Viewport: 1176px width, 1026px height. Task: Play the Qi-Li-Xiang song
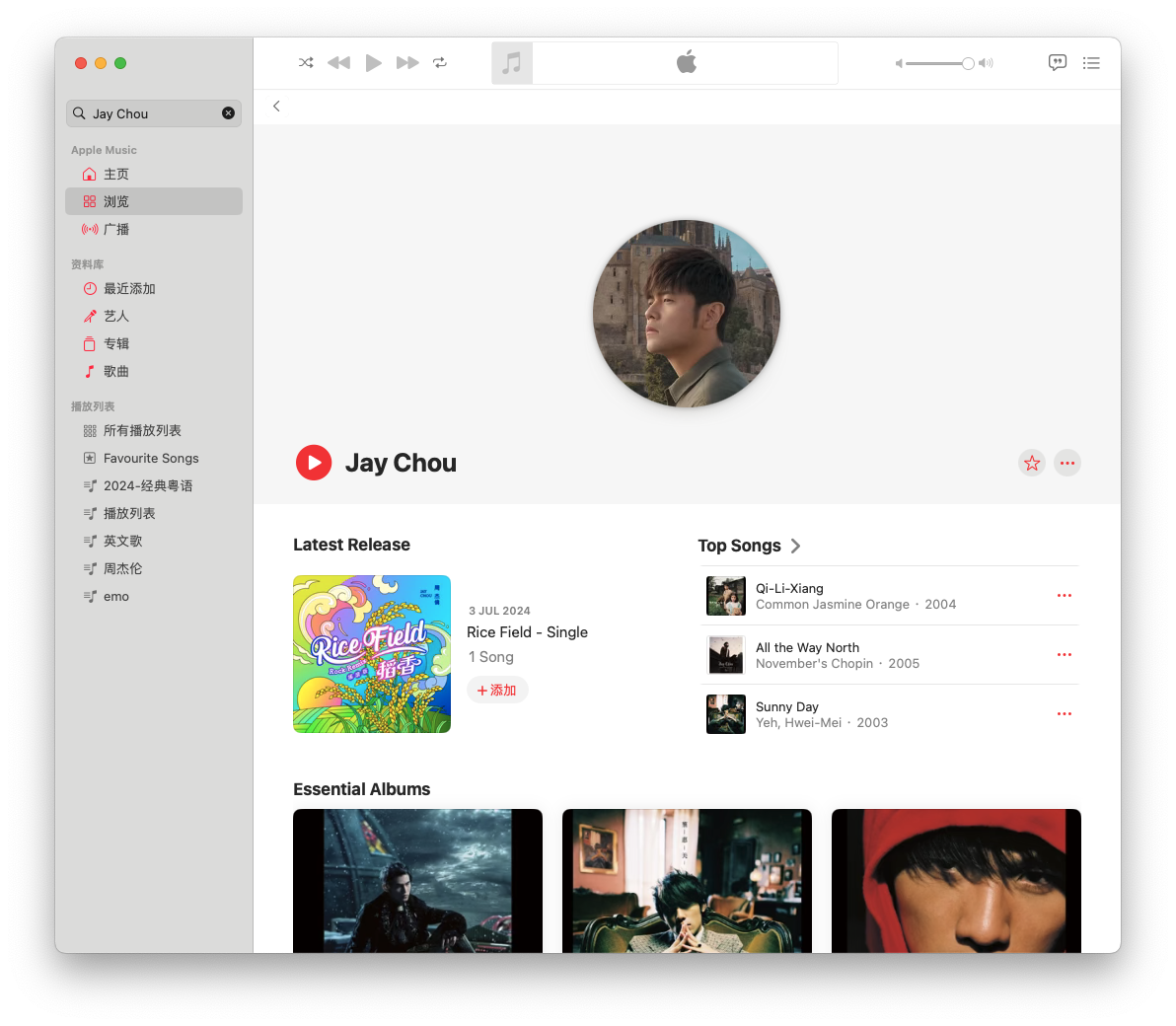pos(789,588)
